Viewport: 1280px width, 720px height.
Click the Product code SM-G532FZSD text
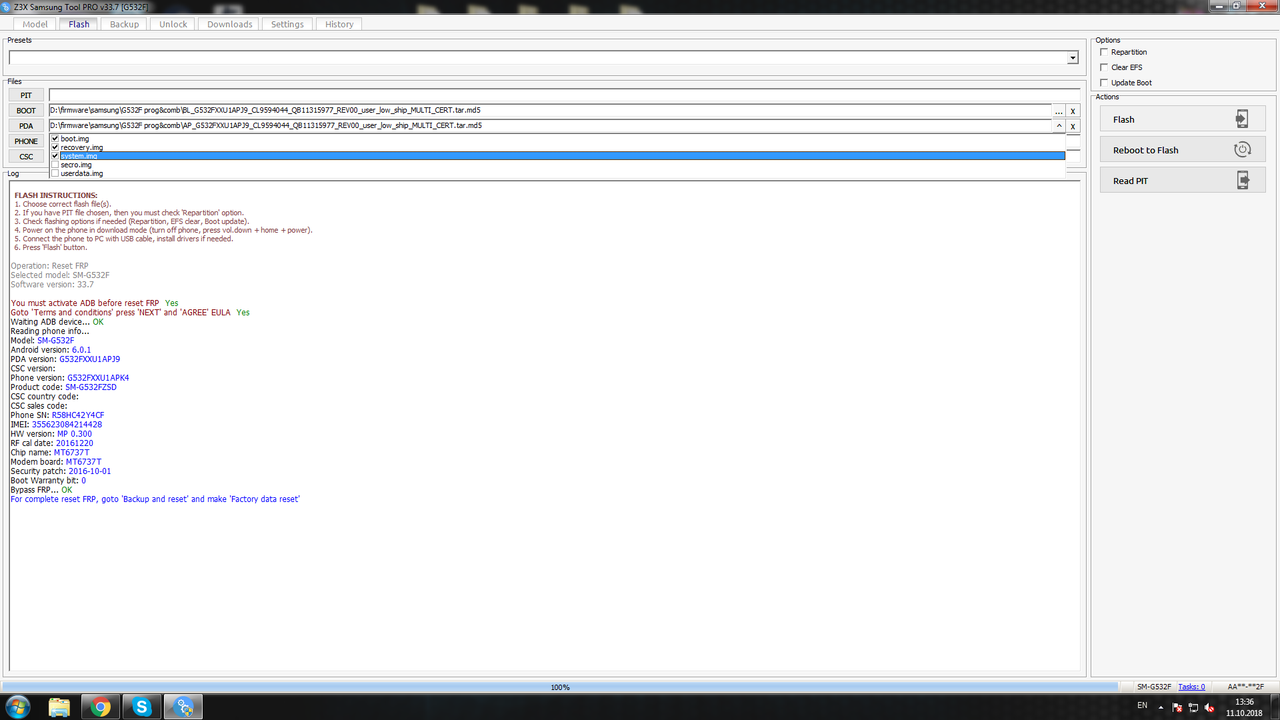91,387
